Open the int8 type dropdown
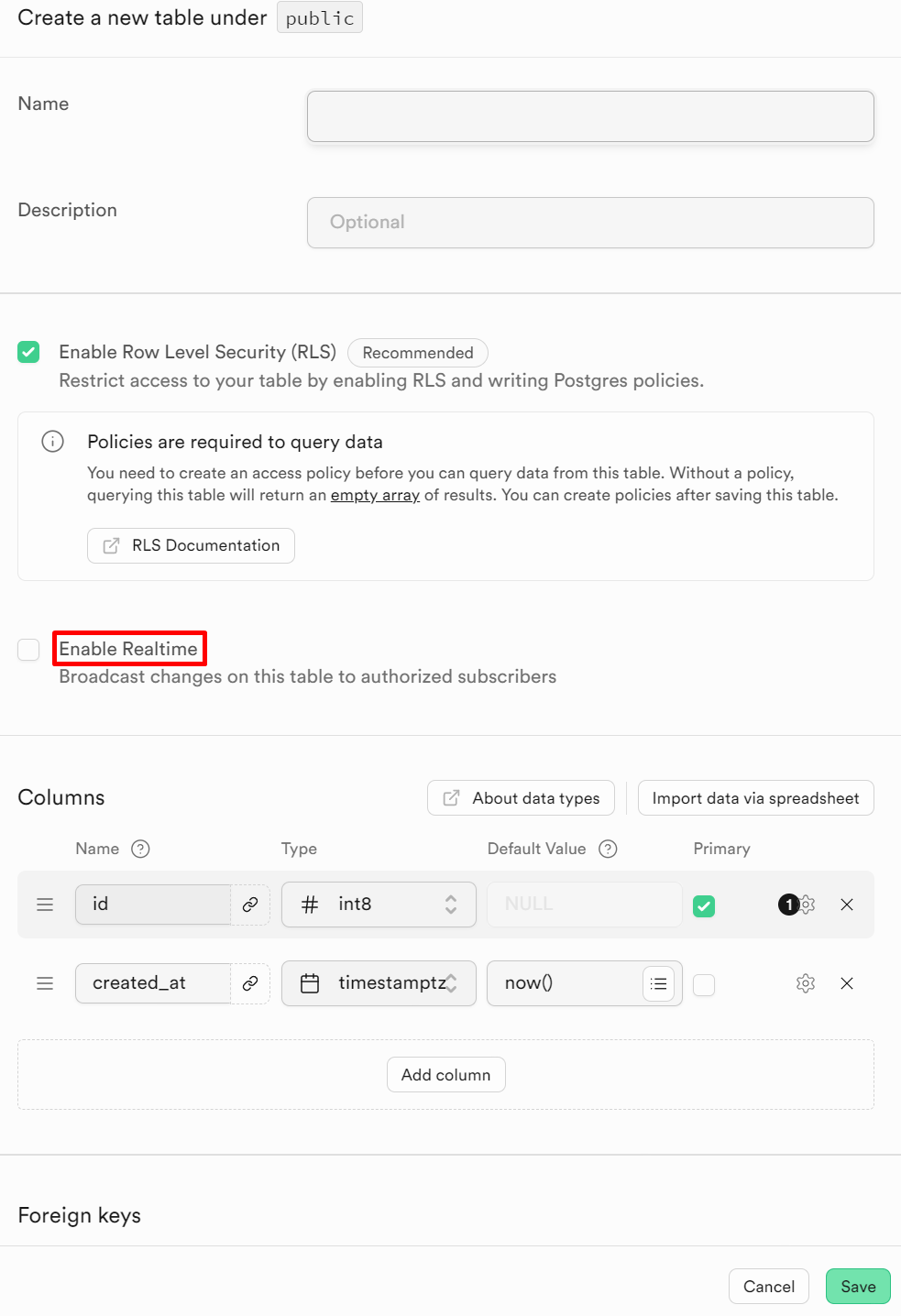This screenshot has width=901, height=1316. click(379, 905)
